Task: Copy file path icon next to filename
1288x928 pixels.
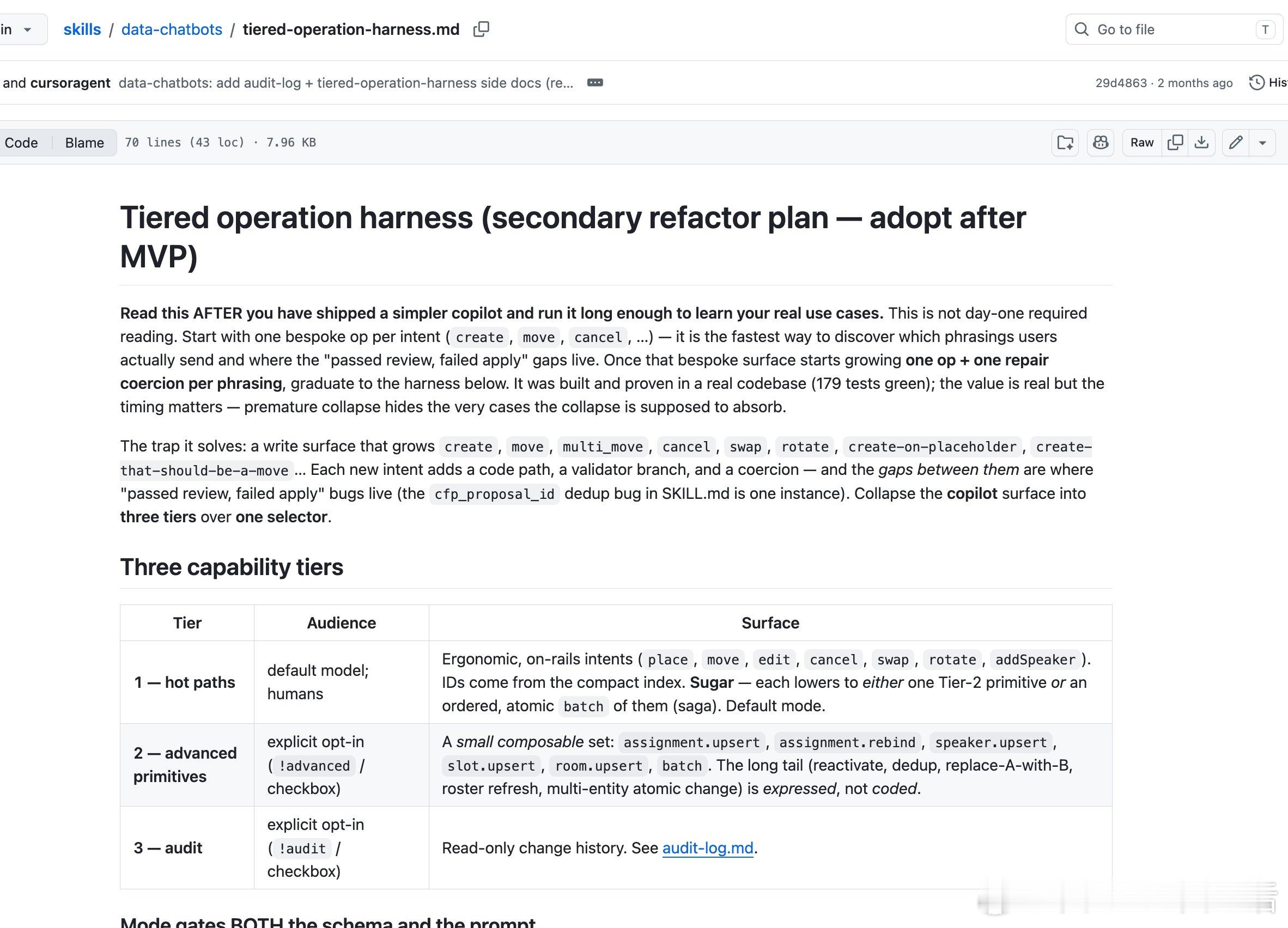Action: 481,29
